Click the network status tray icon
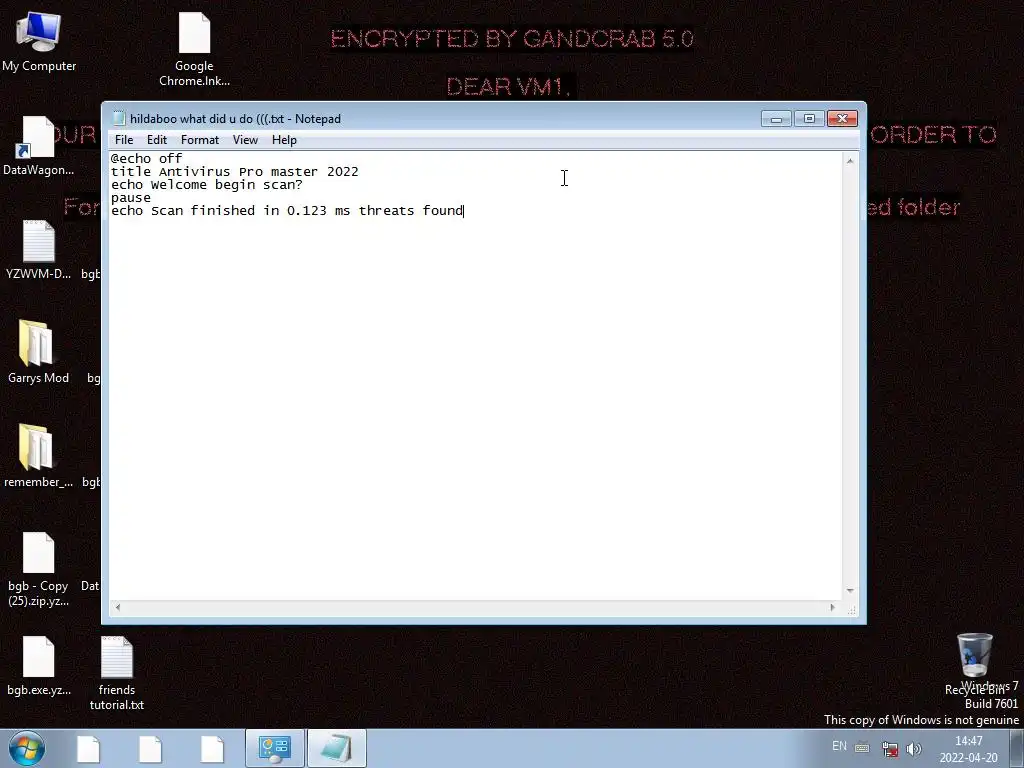Viewport: 1024px width, 768px height. pyautogui.click(x=889, y=748)
